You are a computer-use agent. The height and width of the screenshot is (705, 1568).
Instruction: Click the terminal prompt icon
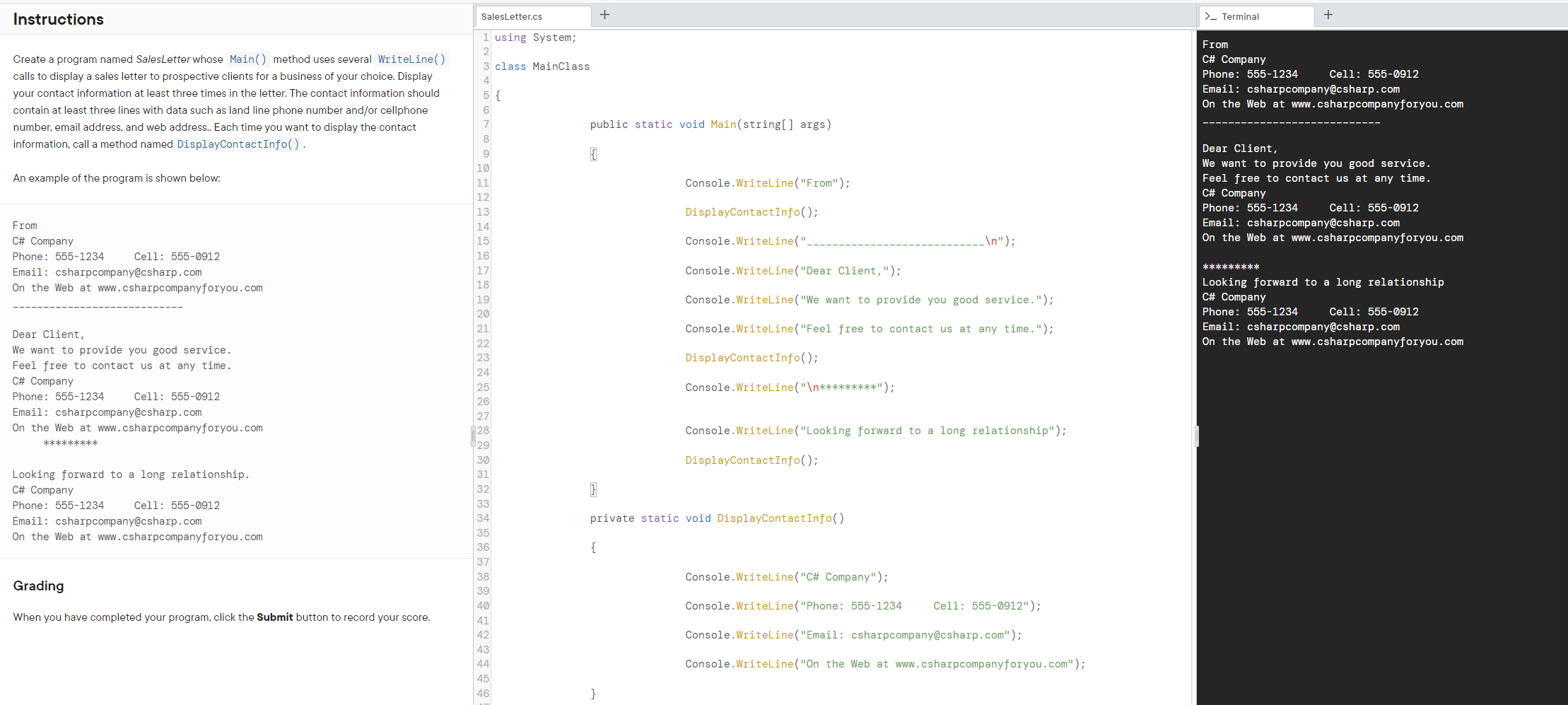point(1210,16)
